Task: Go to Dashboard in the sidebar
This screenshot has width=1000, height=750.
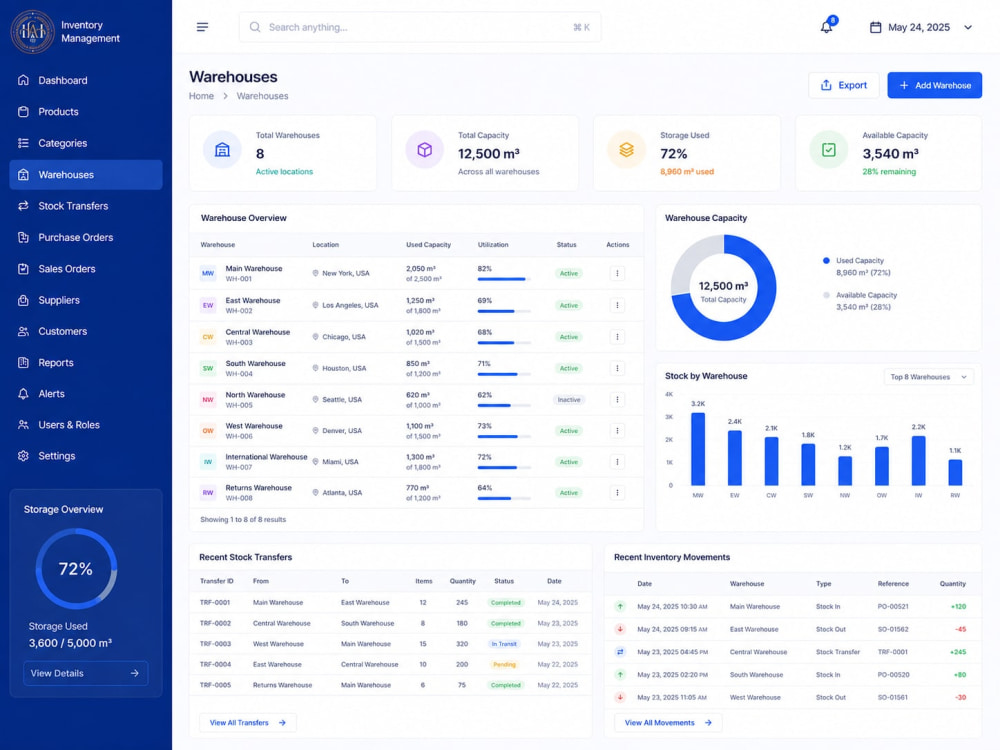Action: coord(85,80)
